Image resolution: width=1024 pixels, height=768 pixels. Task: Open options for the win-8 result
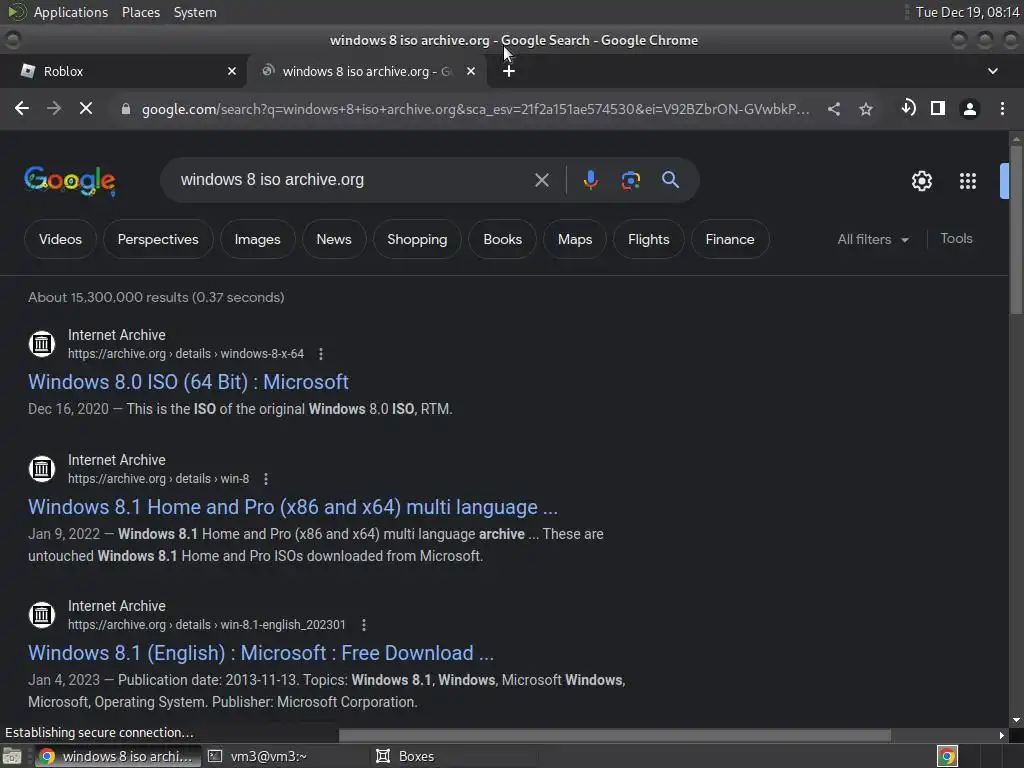(266, 479)
